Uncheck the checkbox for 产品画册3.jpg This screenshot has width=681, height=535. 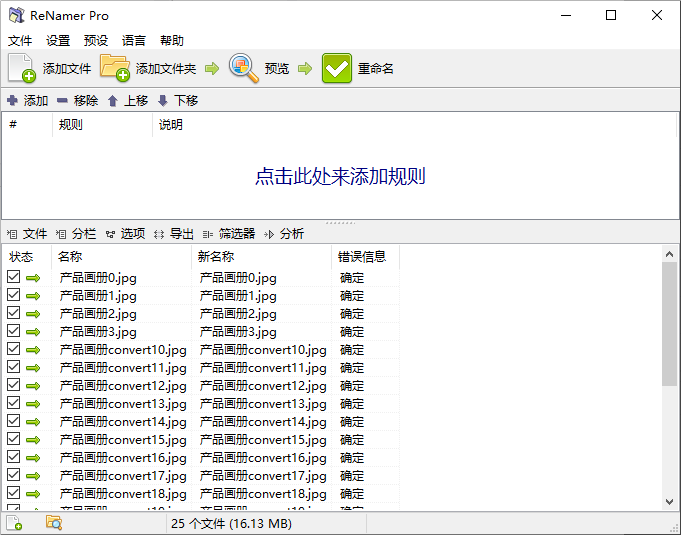(x=13, y=331)
